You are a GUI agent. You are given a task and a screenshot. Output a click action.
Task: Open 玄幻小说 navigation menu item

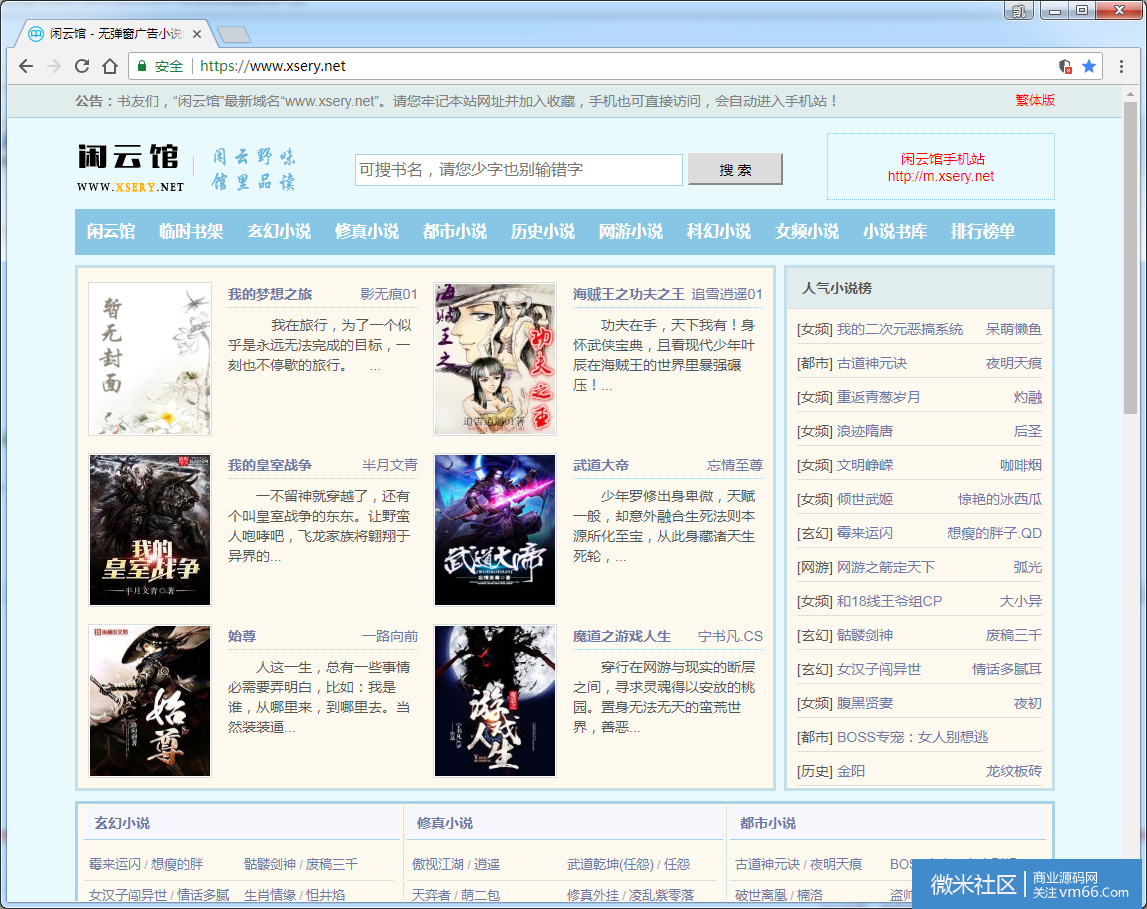pyautogui.click(x=279, y=232)
